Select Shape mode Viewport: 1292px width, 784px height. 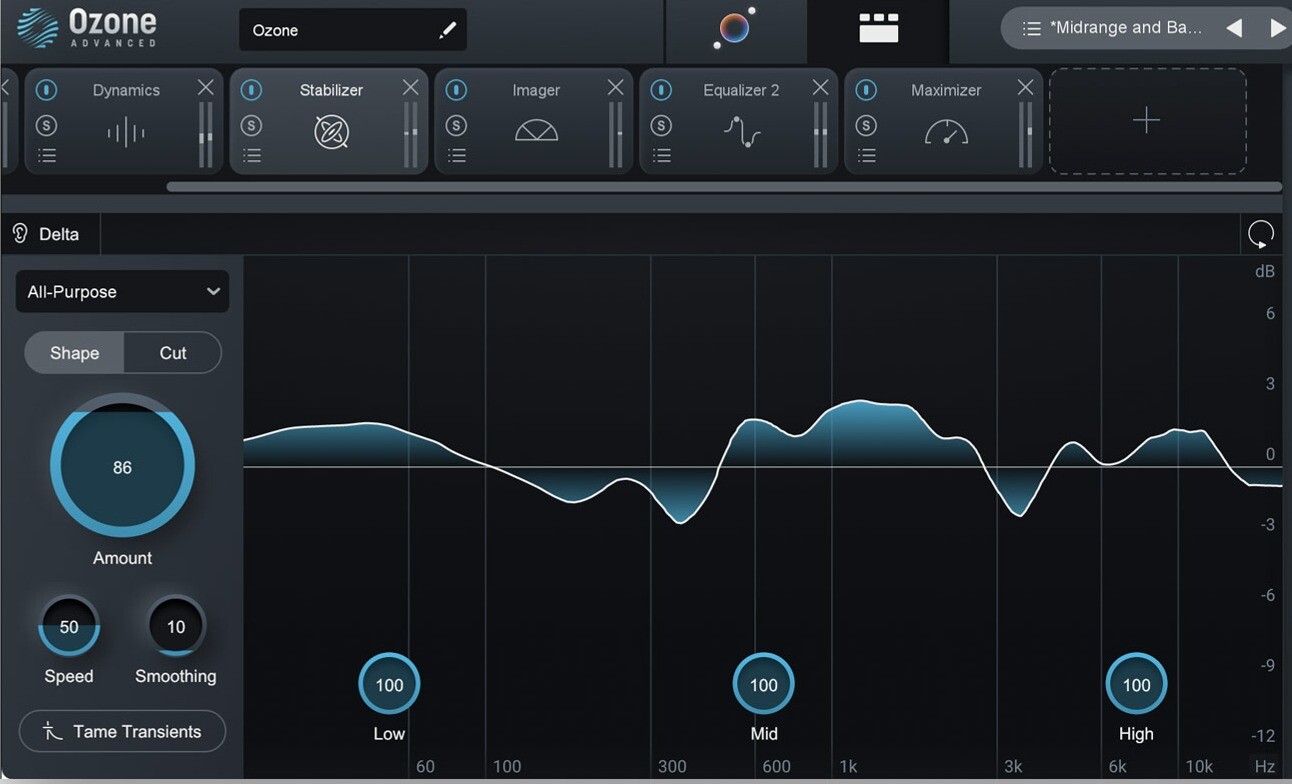[75, 353]
